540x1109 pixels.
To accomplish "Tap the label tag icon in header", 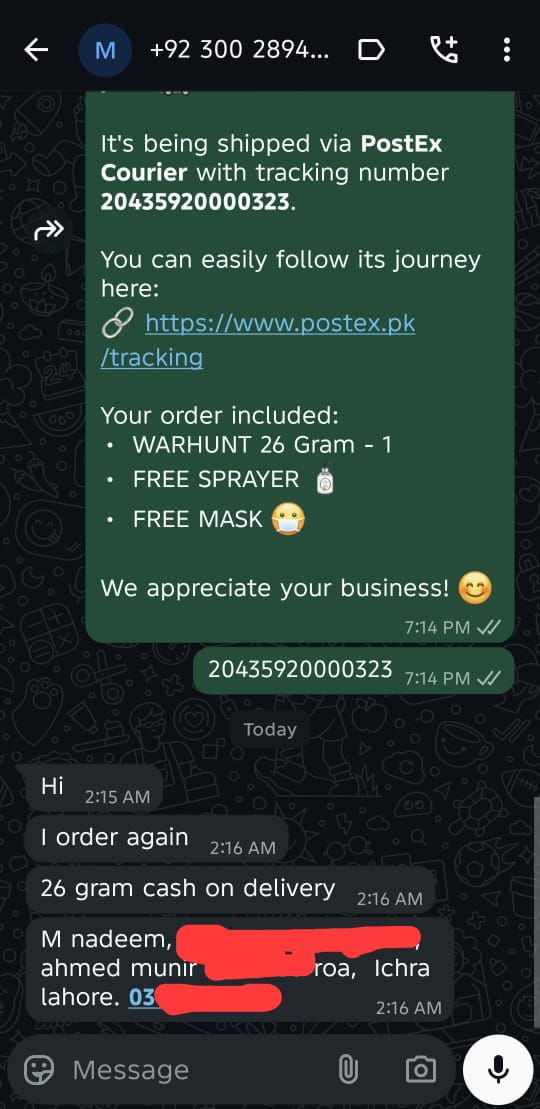I will [372, 50].
